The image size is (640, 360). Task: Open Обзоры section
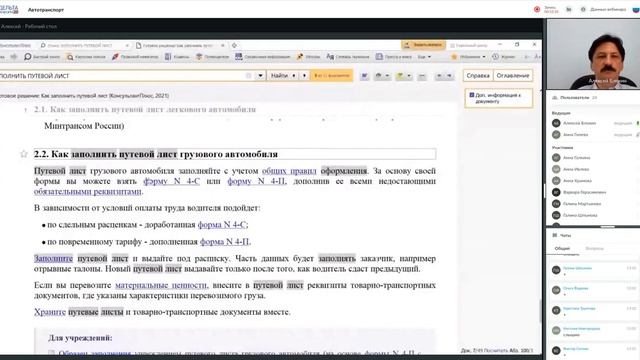click(308, 57)
